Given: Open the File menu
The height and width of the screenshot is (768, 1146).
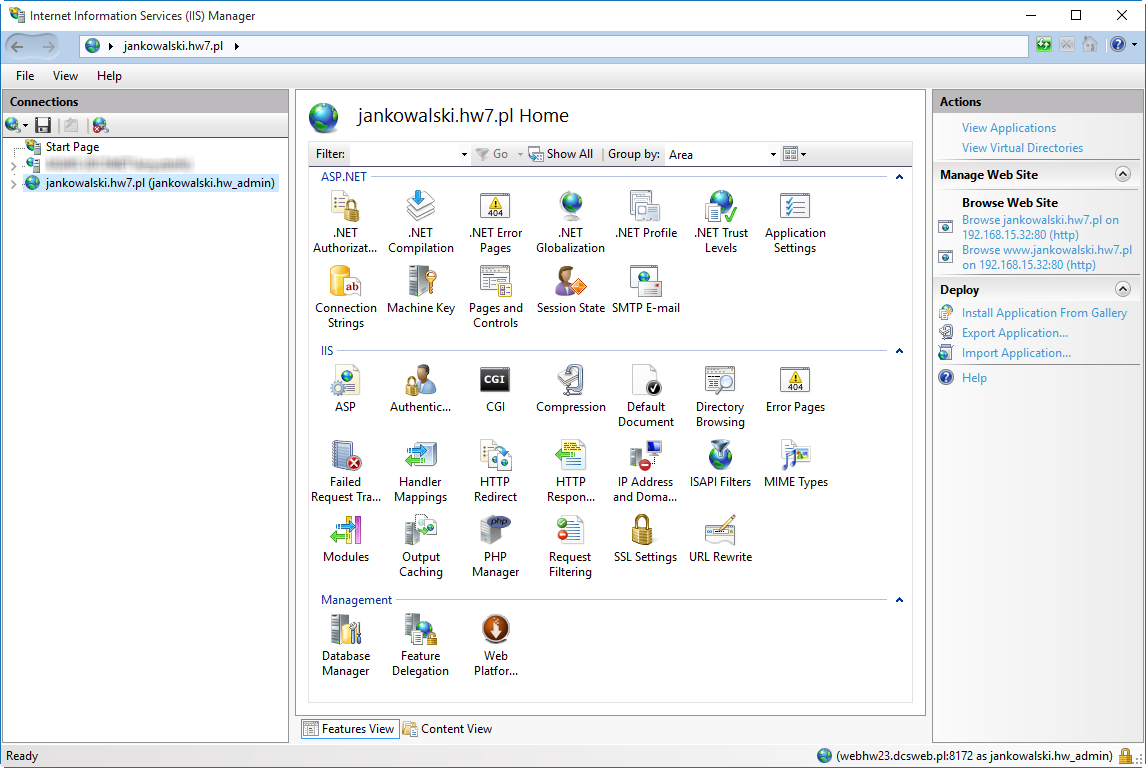Looking at the screenshot, I should point(25,76).
